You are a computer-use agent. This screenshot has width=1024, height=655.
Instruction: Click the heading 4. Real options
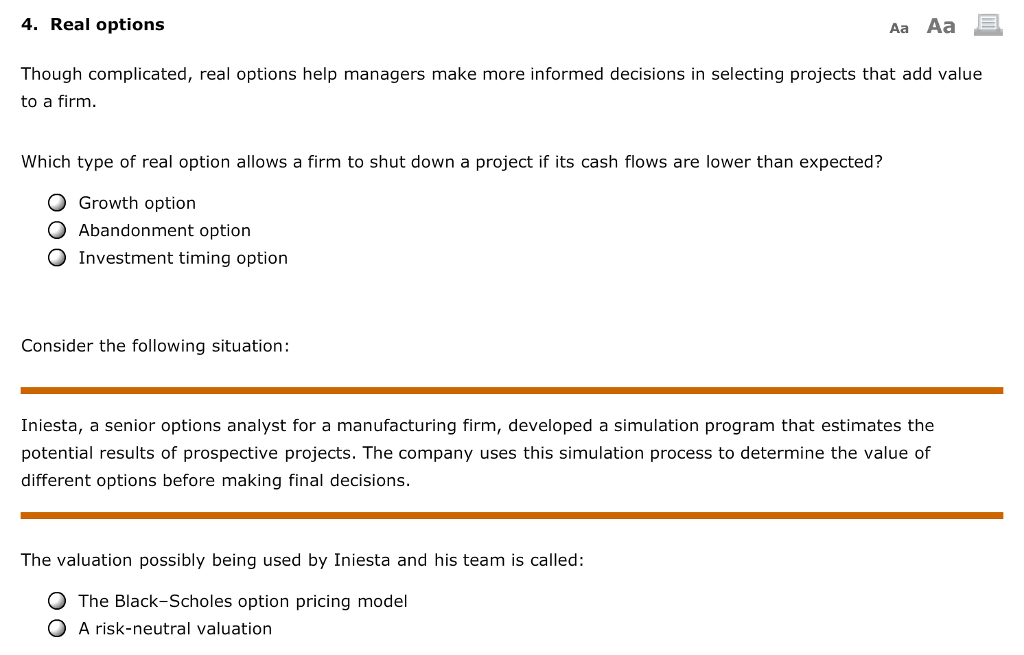point(93,24)
